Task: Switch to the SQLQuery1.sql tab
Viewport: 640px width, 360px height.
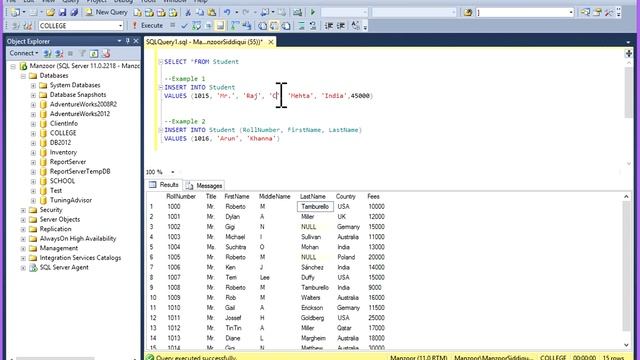Action: pos(204,42)
